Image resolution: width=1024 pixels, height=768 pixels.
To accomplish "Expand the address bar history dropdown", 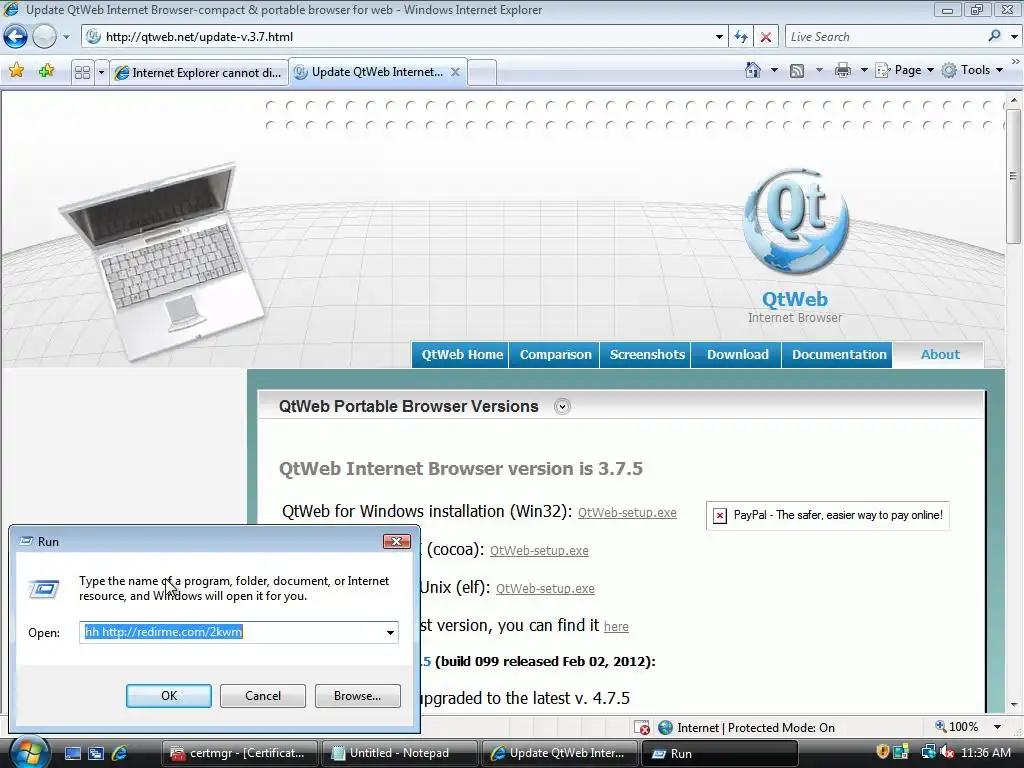I will click(x=719, y=37).
